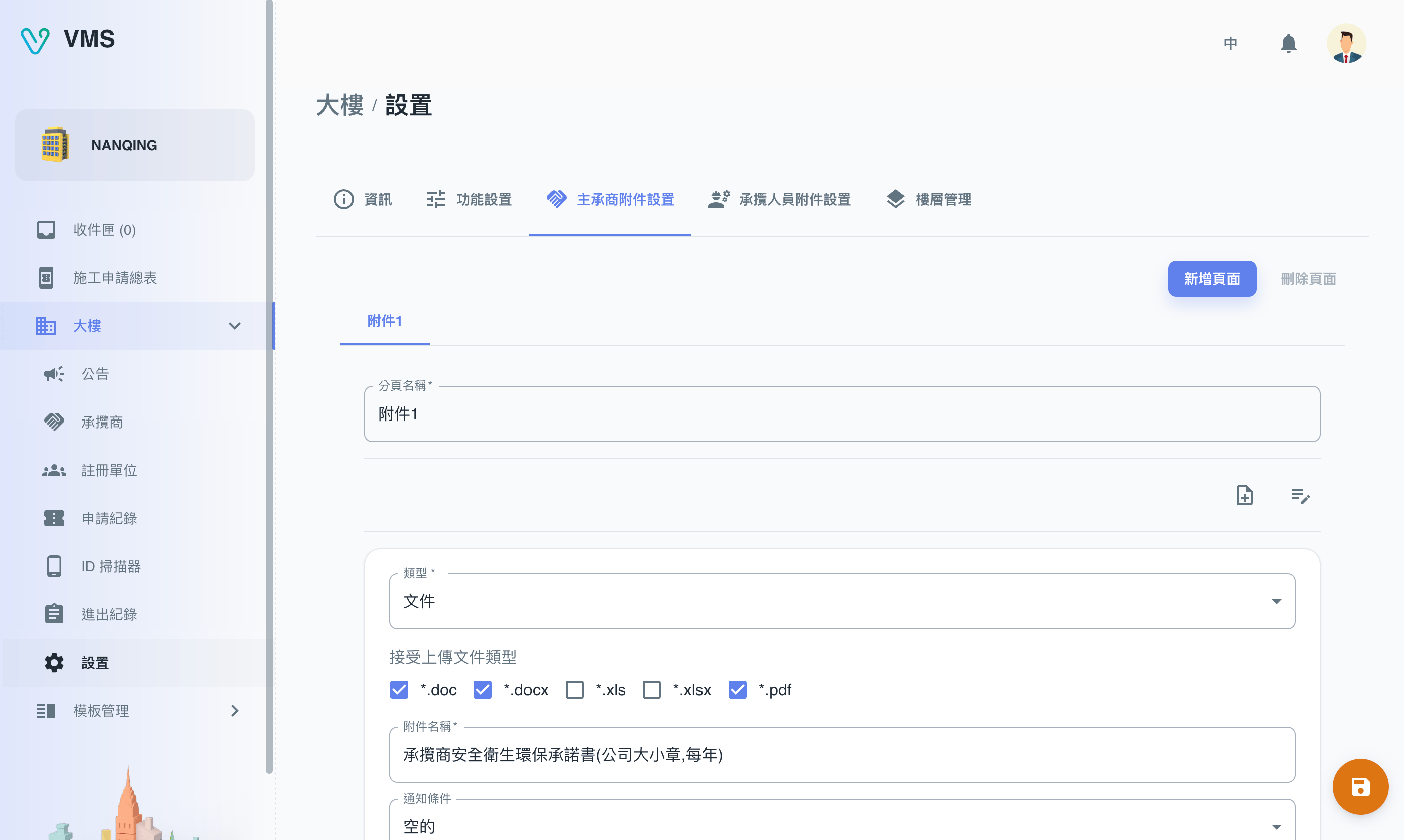Click the notification bell icon
The width and height of the screenshot is (1404, 840).
click(1288, 43)
